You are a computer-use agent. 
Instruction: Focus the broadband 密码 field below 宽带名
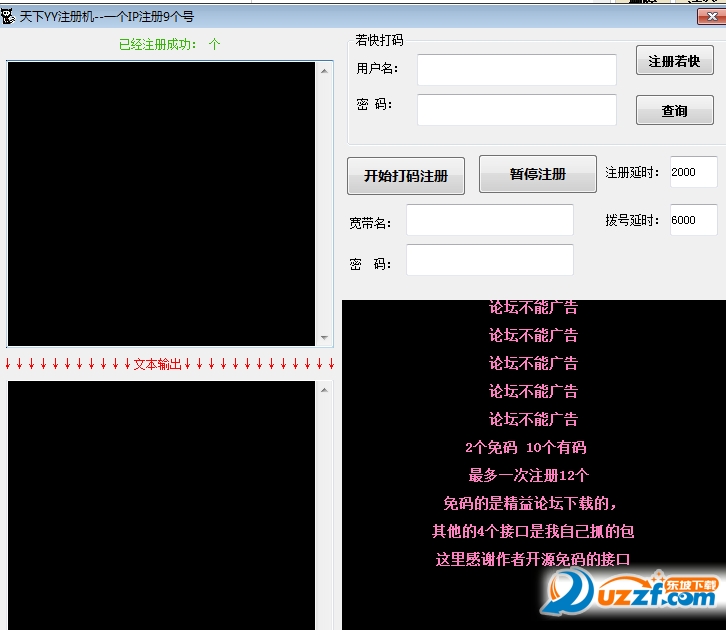tap(490, 260)
